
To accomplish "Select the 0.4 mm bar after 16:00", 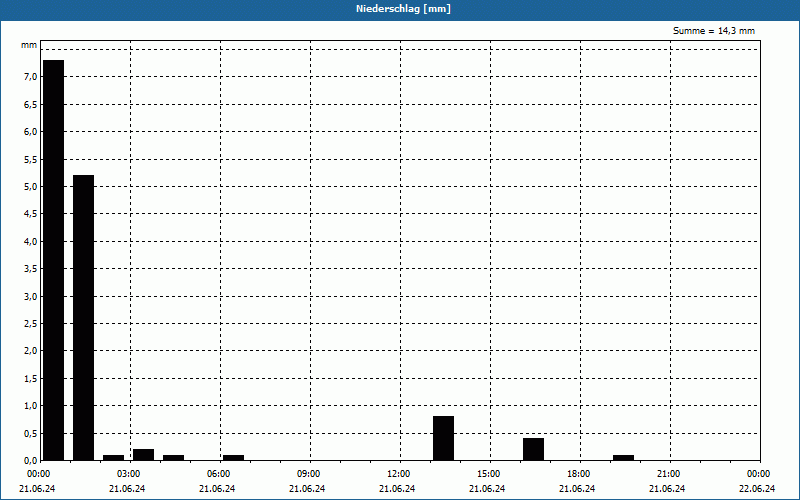I will point(533,449).
